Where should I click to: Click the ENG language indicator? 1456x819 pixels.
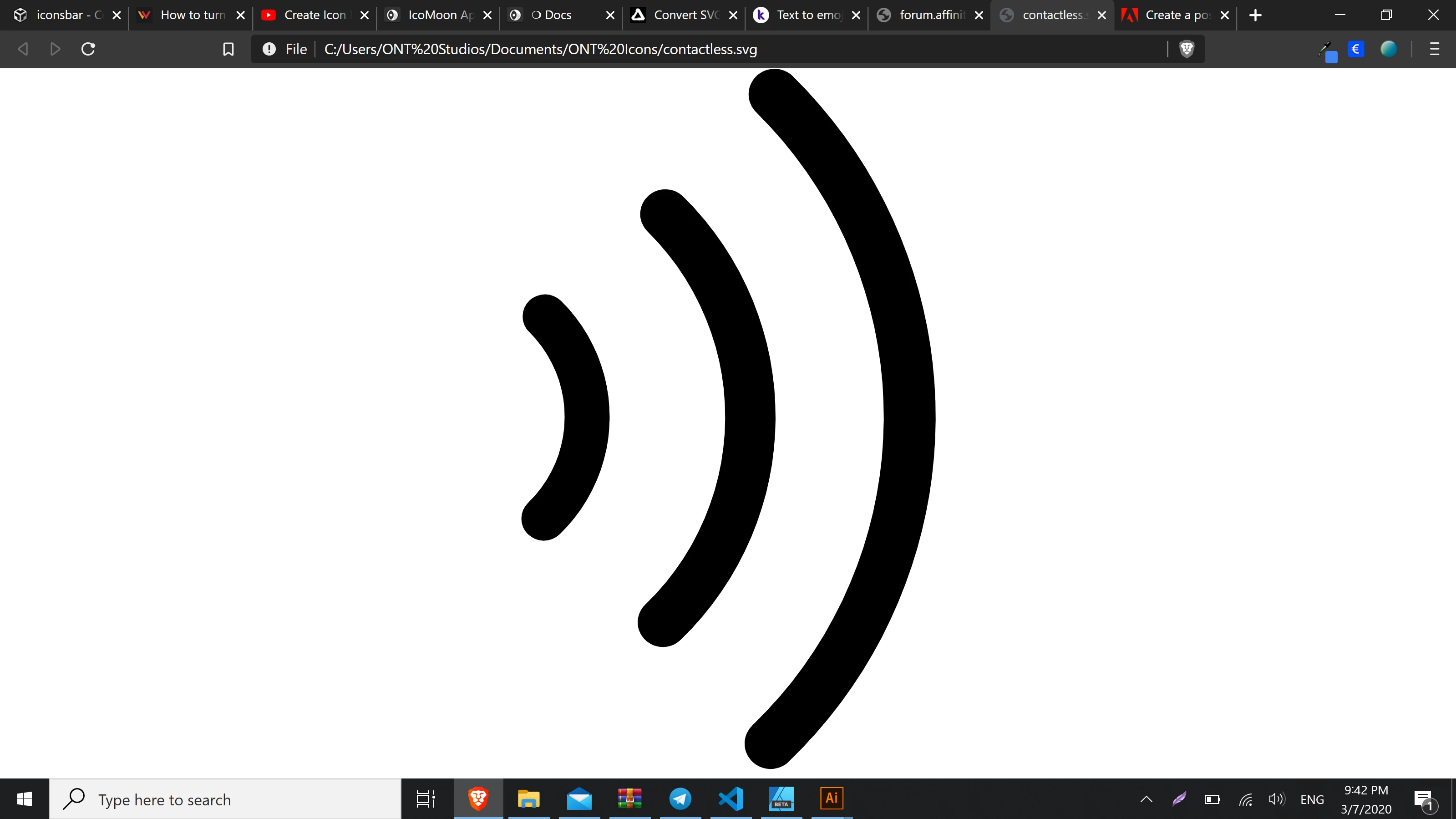pyautogui.click(x=1312, y=799)
